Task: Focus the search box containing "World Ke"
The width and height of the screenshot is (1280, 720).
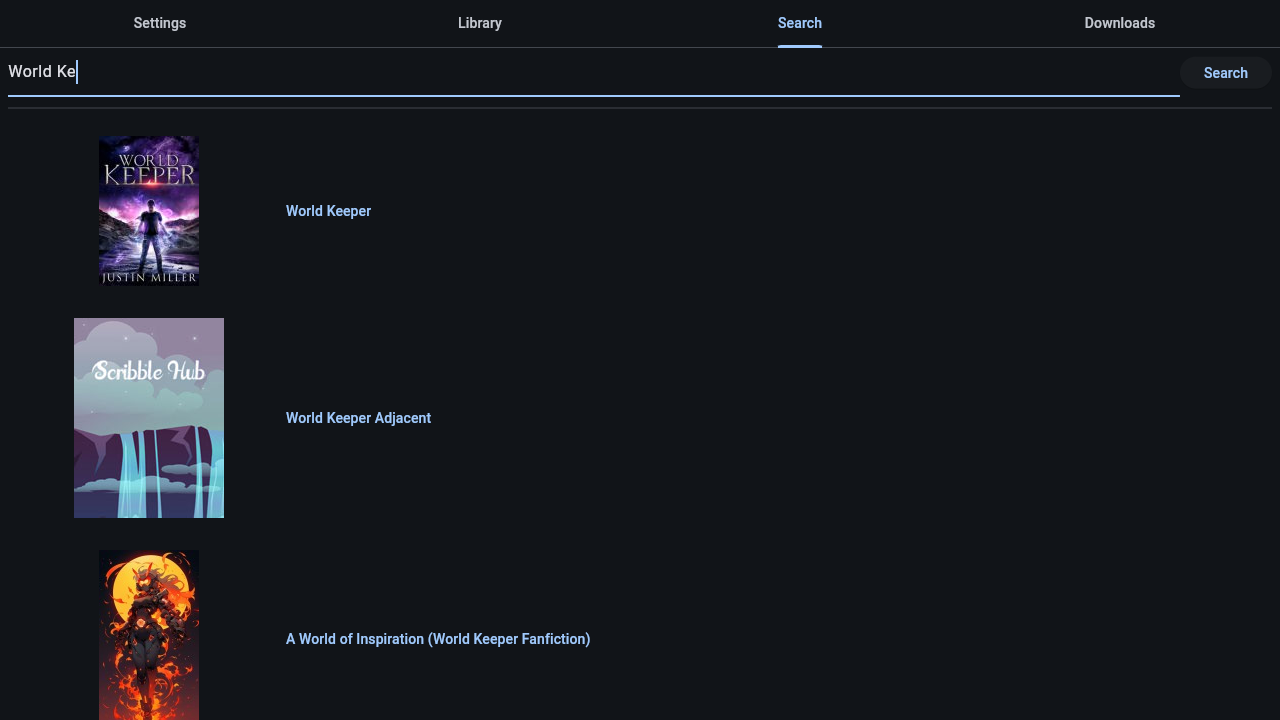Action: (594, 72)
